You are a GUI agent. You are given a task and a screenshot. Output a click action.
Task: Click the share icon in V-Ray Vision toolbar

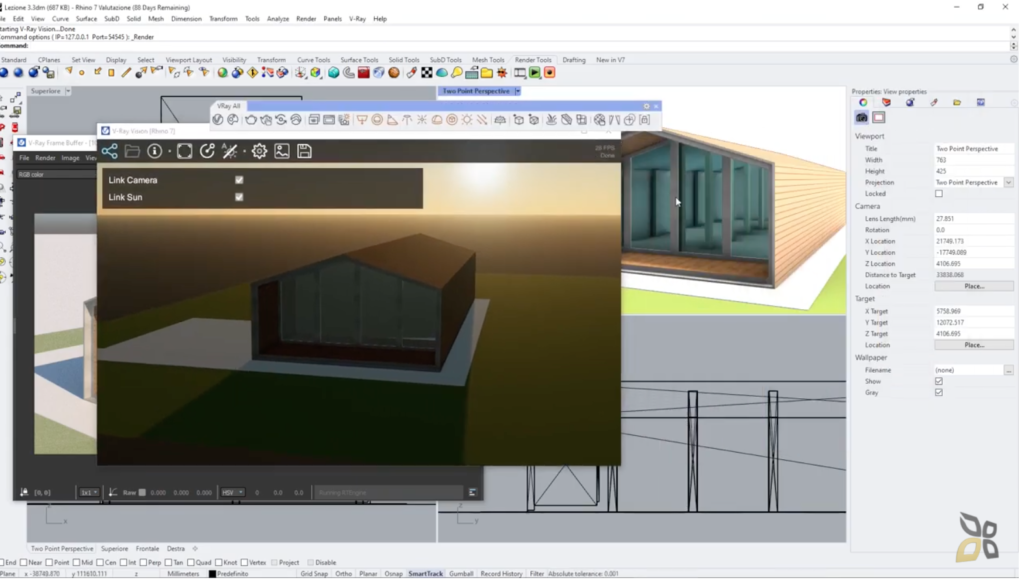point(110,152)
